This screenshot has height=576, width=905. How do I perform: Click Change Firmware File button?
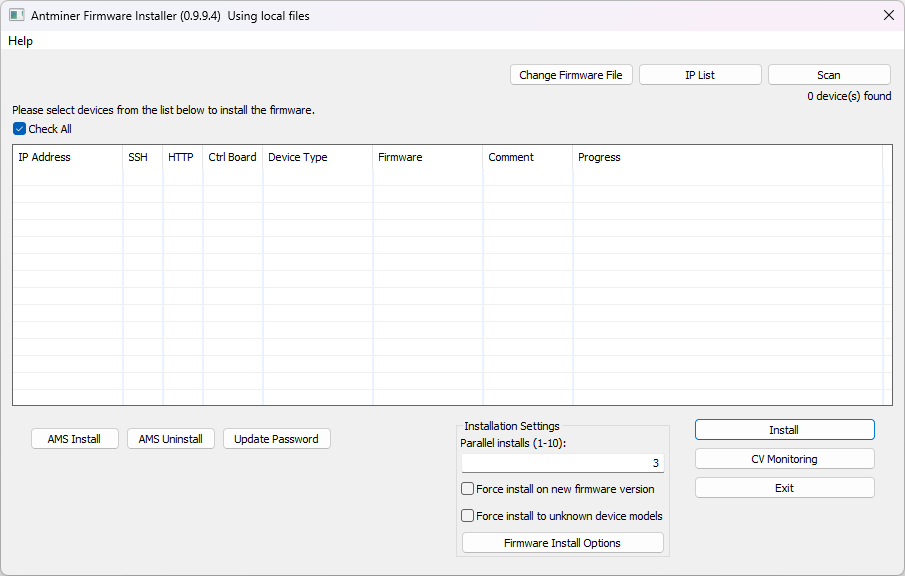(571, 75)
